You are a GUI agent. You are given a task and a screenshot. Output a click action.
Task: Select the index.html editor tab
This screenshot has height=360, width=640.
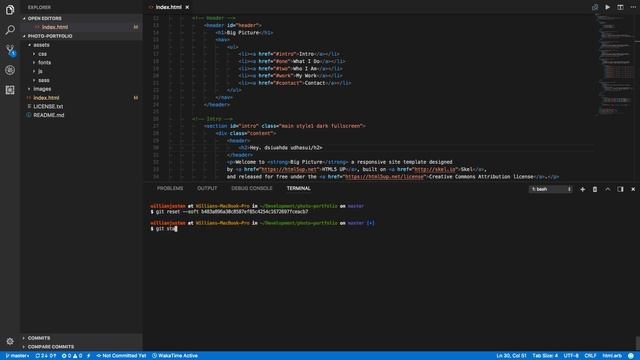[168, 7]
